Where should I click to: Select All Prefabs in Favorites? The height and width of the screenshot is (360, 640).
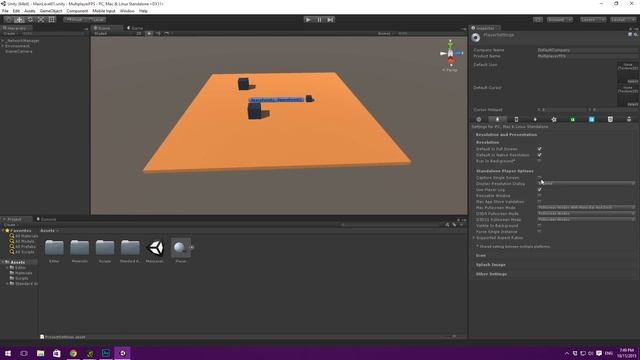(x=23, y=247)
